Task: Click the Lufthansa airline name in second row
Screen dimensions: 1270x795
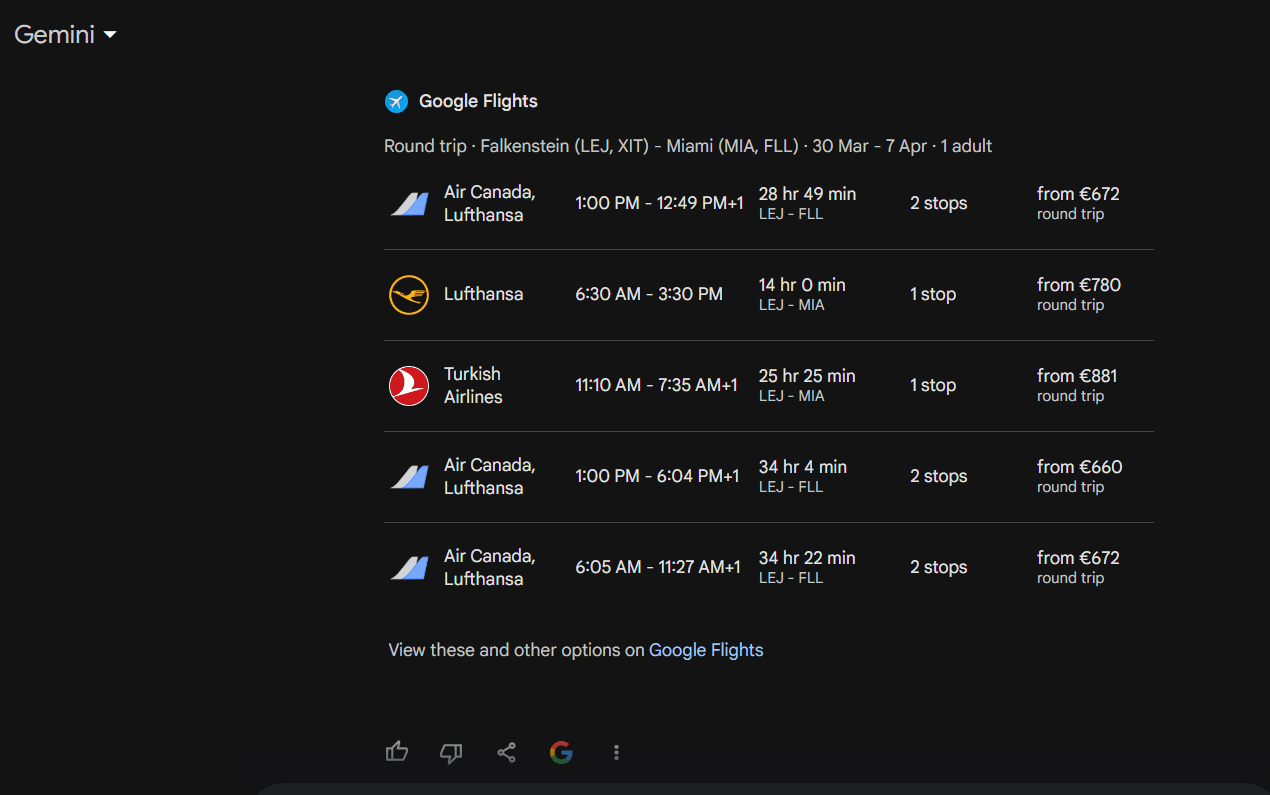Action: pyautogui.click(x=483, y=295)
